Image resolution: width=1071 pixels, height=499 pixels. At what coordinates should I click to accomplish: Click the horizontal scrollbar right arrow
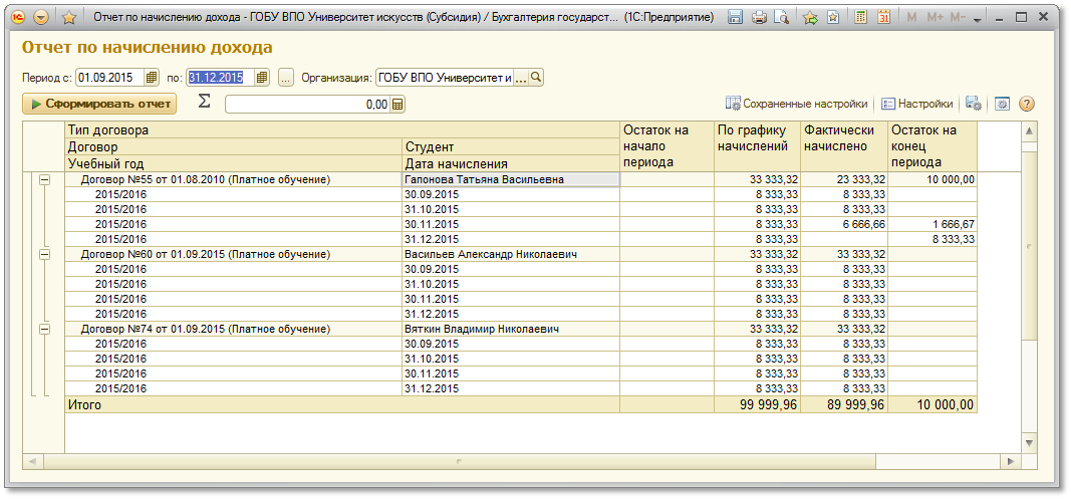tap(1010, 462)
